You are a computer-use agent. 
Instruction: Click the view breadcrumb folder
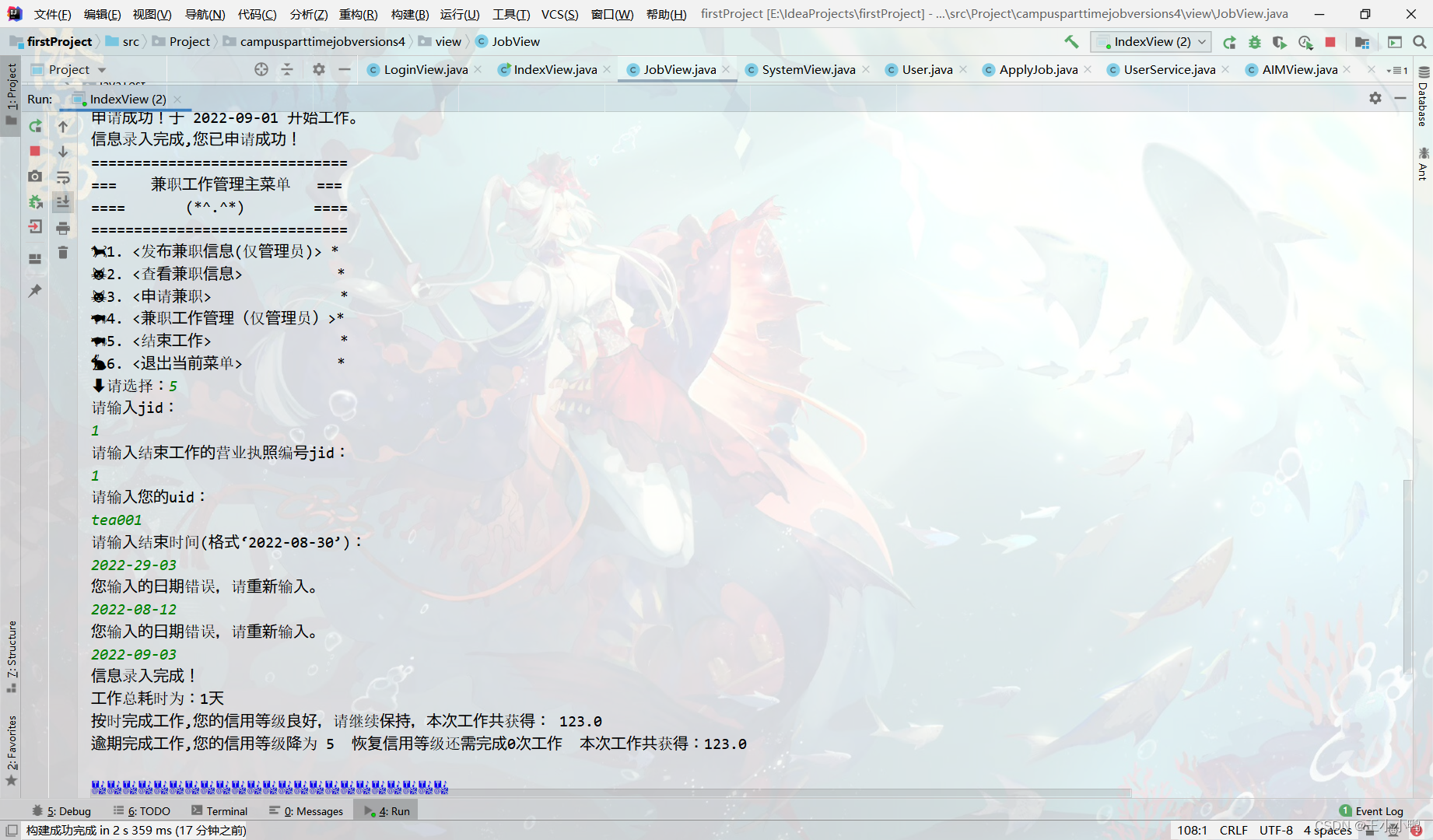[x=440, y=41]
